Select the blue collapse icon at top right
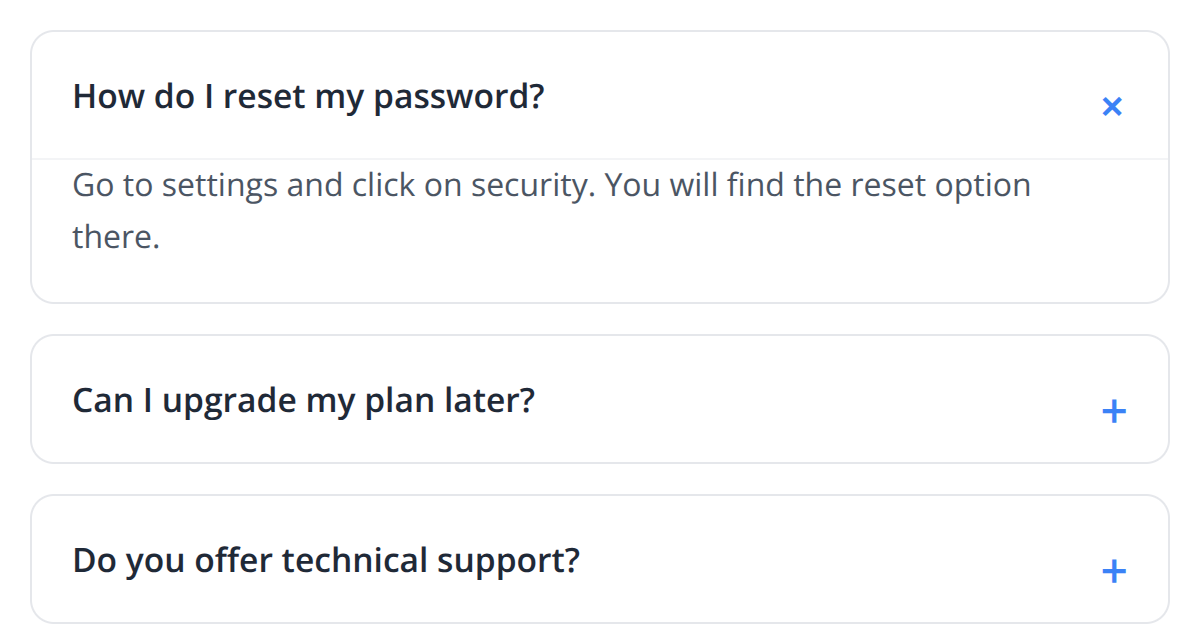The width and height of the screenshot is (1200, 630). pyautogui.click(x=1112, y=105)
